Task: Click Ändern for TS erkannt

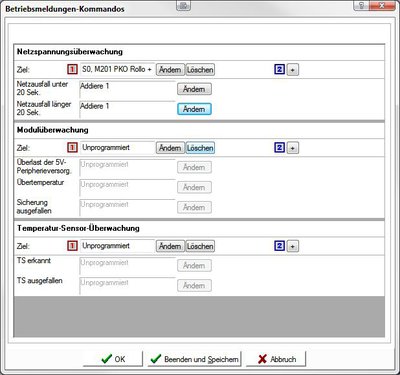Action: 194,266
